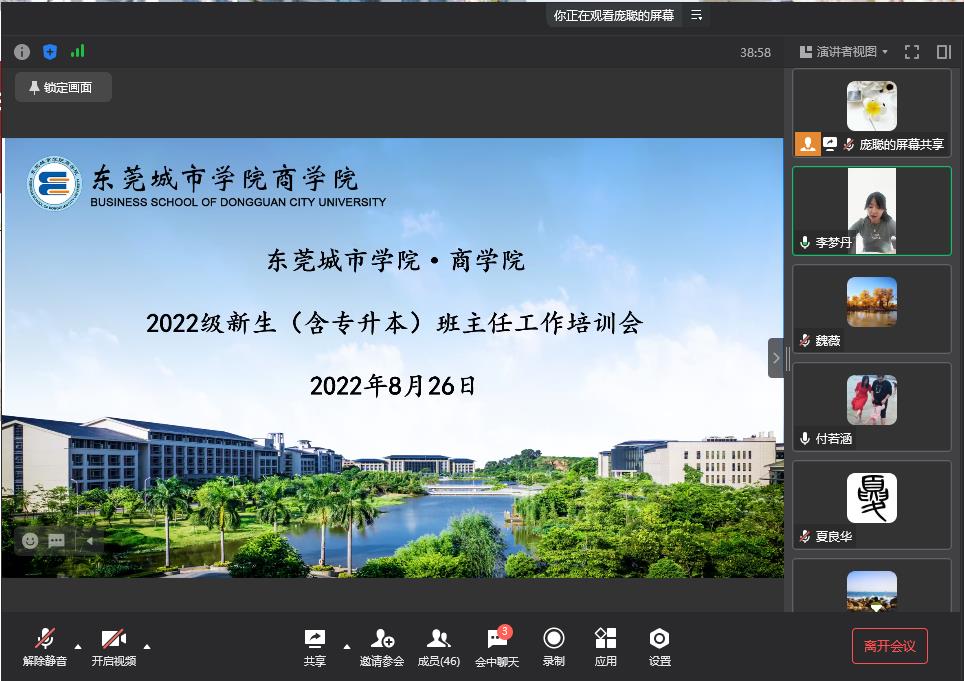Toggle the side panel layout icon
The image size is (964, 681).
944,52
